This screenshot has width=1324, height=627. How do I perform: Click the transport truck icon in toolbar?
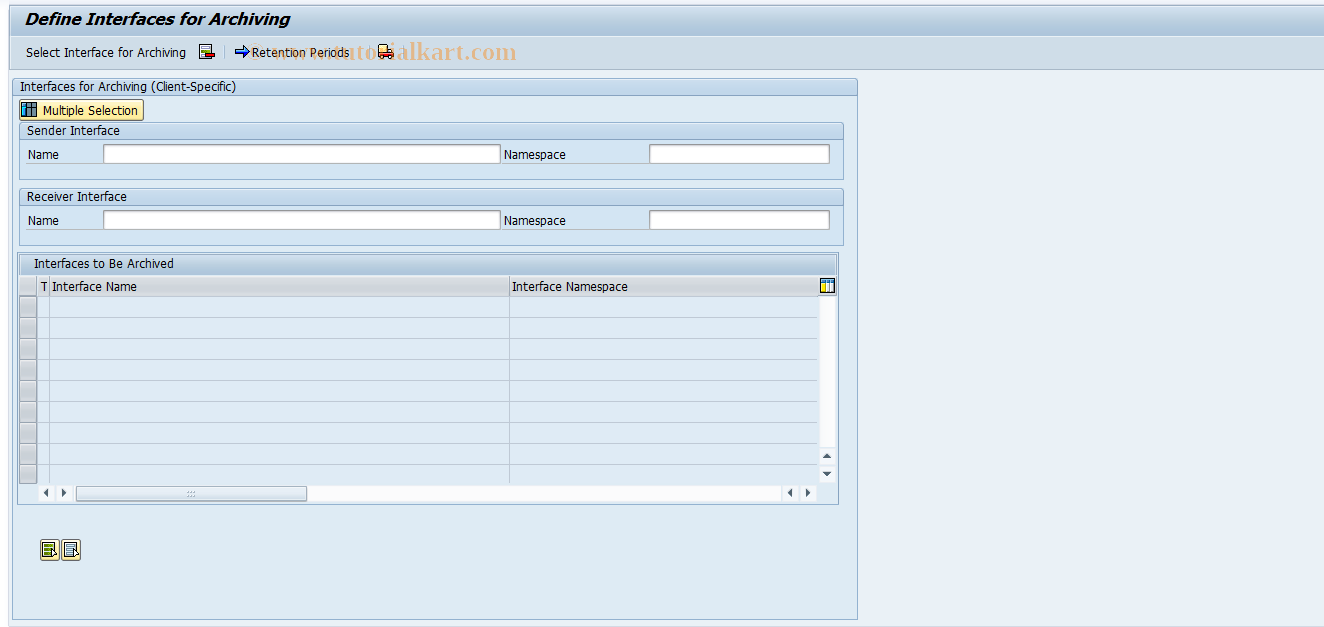point(386,52)
